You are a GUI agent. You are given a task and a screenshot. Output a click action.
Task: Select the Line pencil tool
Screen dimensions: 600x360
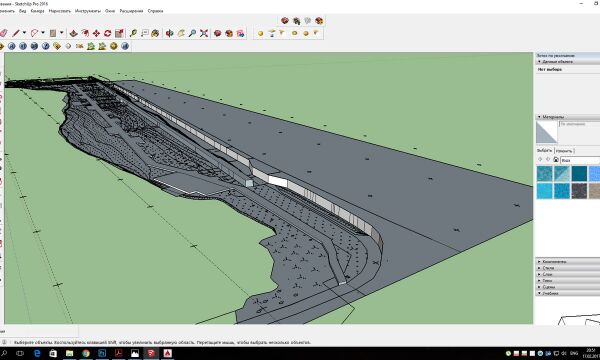point(16,33)
